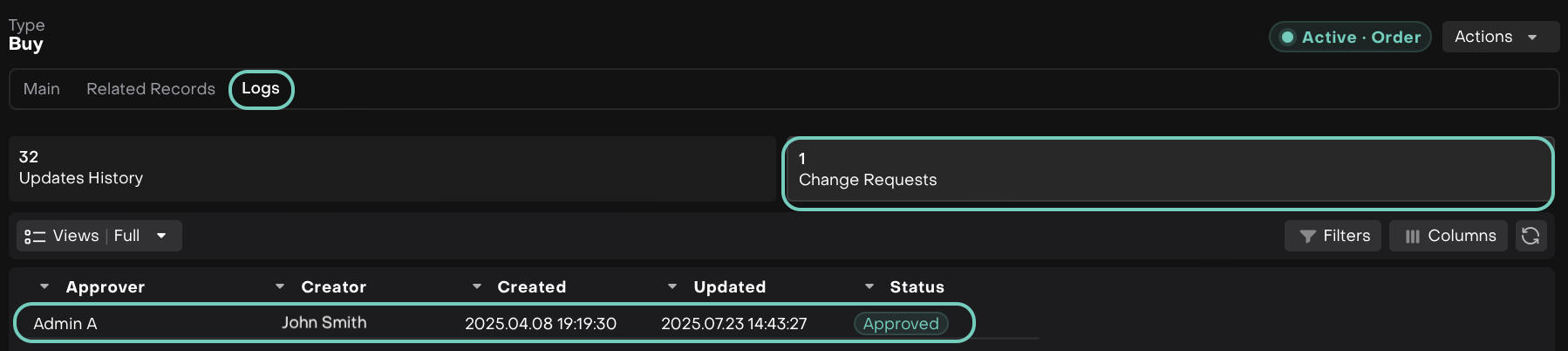The height and width of the screenshot is (351, 1568).
Task: Click the Columns bars icon
Action: [x=1413, y=237]
